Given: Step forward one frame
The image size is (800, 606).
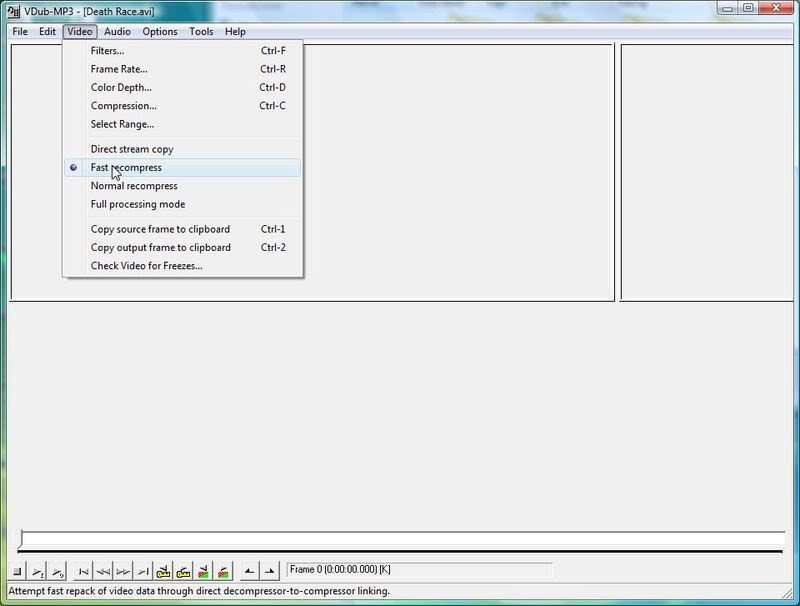Looking at the screenshot, I should tap(123, 571).
